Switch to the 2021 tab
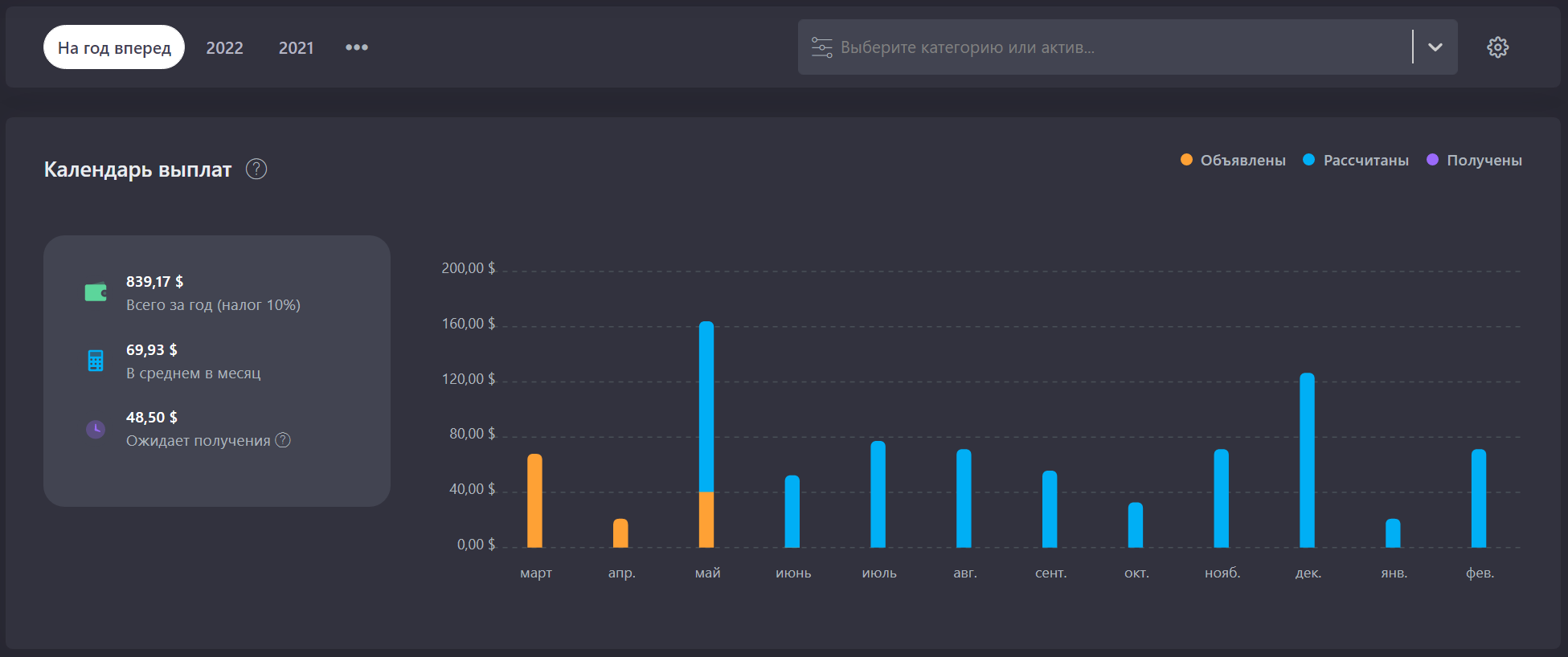Screen dimensions: 1568x657 pos(296,47)
